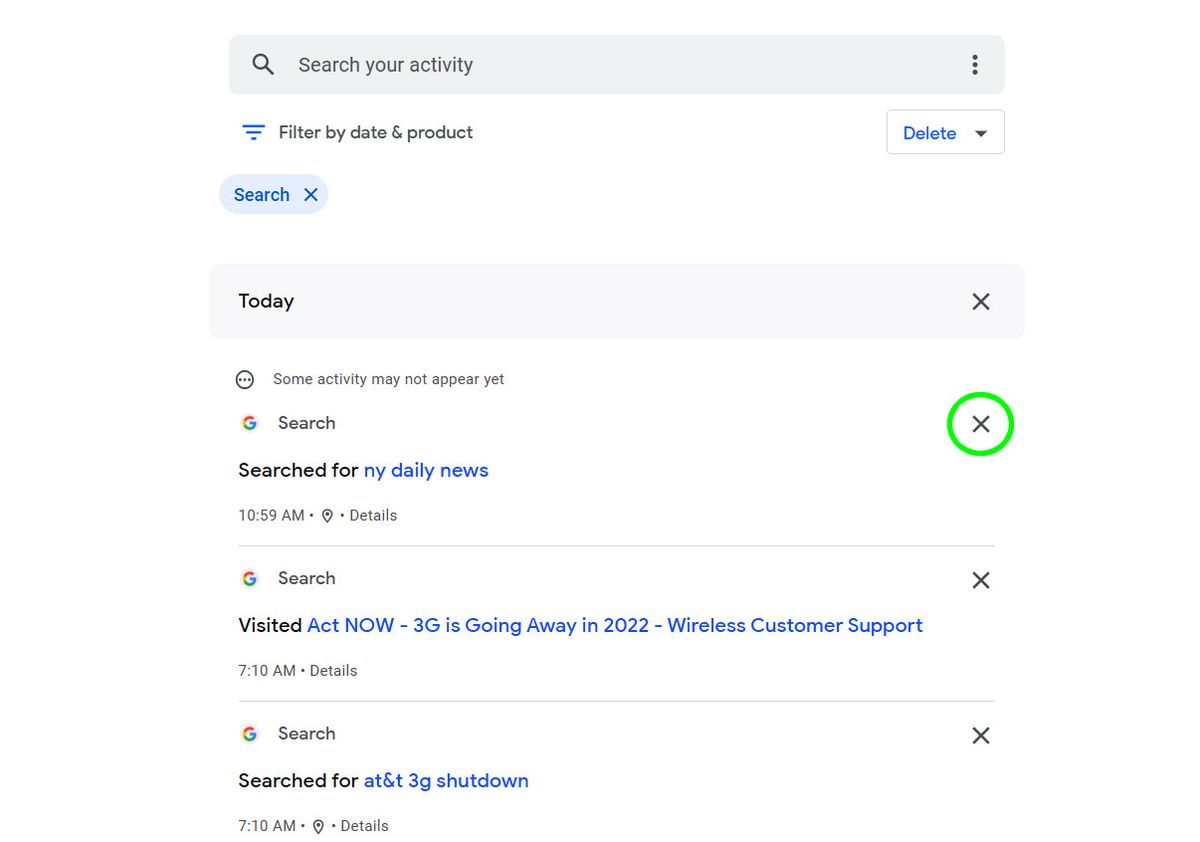Click Details on the 7:10 AM visited entry
Viewport: 1200px width, 842px height.
[x=332, y=670]
